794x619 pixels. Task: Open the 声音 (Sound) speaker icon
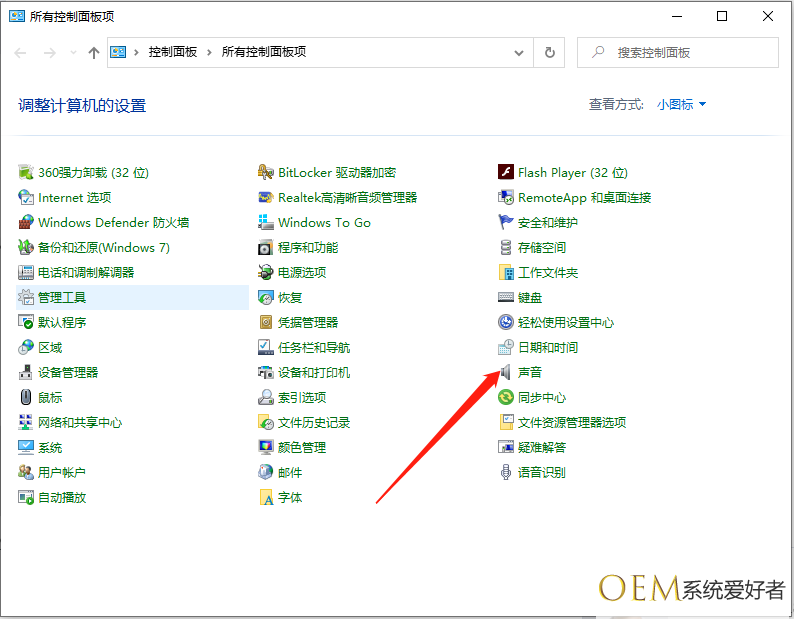pos(506,372)
